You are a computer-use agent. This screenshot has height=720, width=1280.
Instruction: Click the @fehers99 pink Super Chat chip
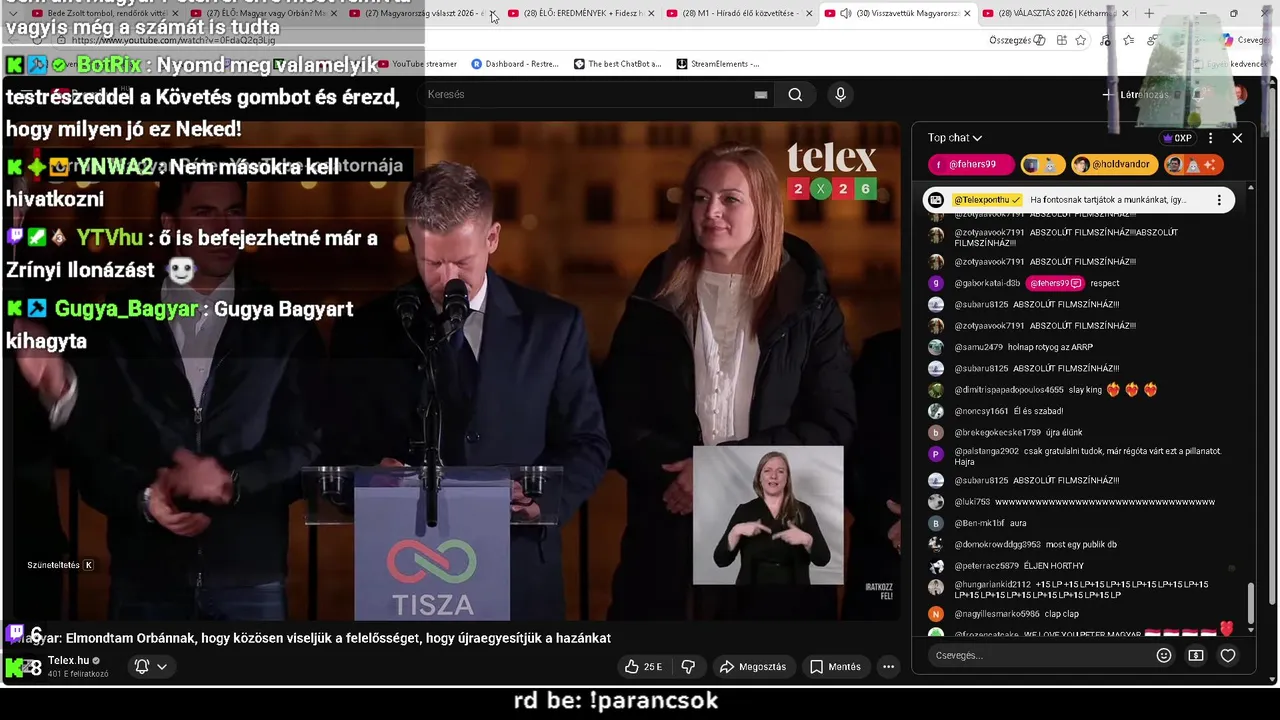click(x=971, y=165)
